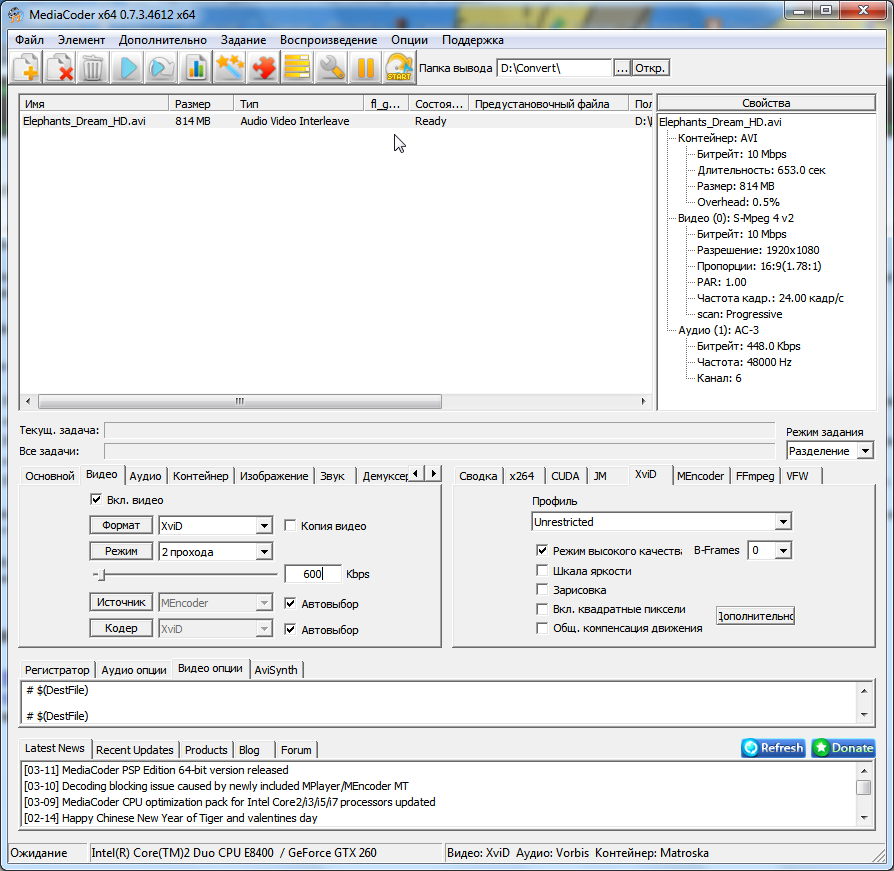Open the Unrestricted profile dropdown
The height and width of the screenshot is (871, 894).
tap(783, 522)
